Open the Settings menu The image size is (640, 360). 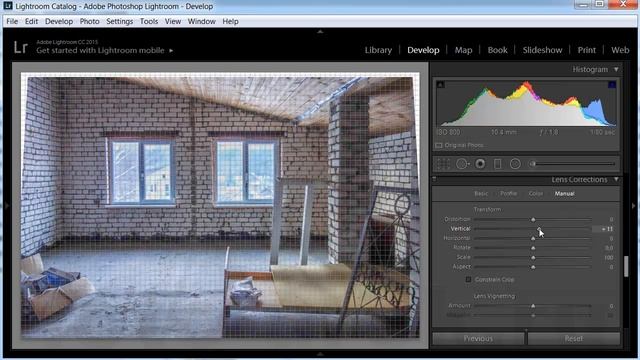(120, 21)
